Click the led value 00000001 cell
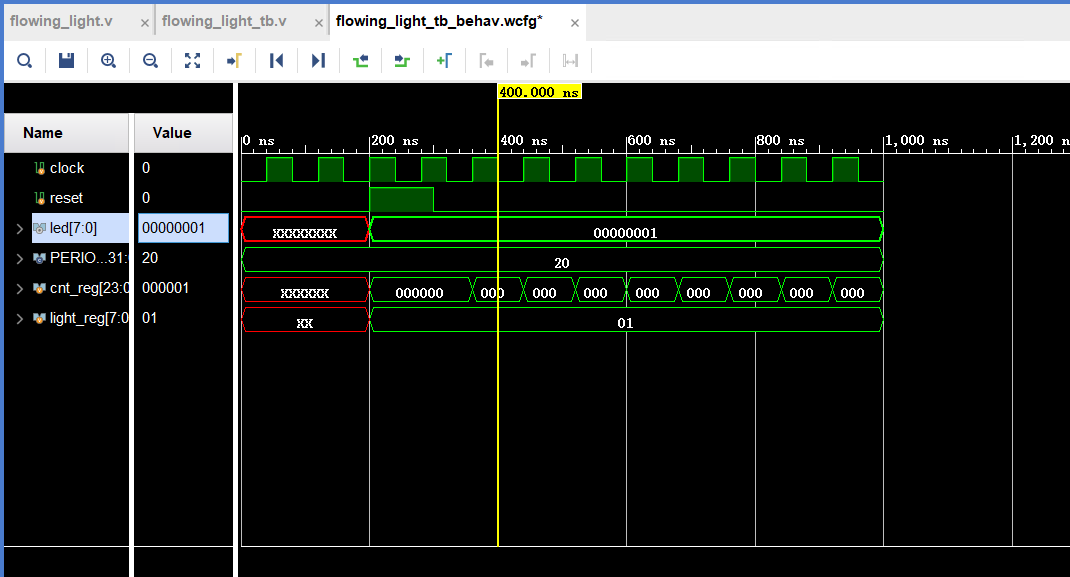The height and width of the screenshot is (577, 1070). (184, 228)
